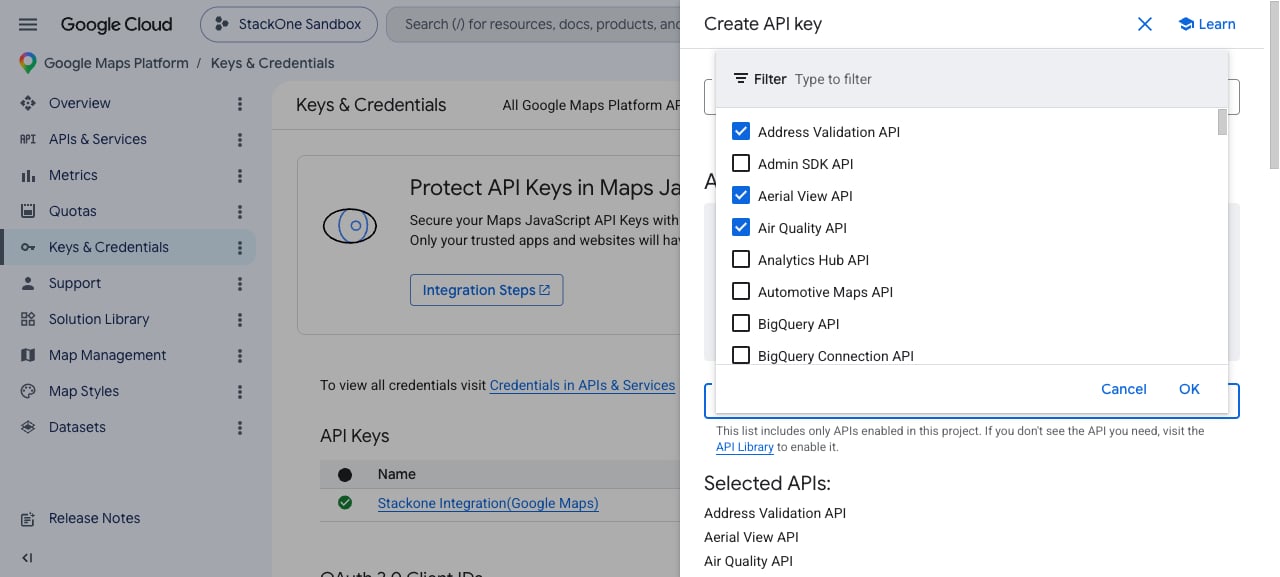
Task: Click the APIs & Services sidebar icon
Action: [28, 139]
